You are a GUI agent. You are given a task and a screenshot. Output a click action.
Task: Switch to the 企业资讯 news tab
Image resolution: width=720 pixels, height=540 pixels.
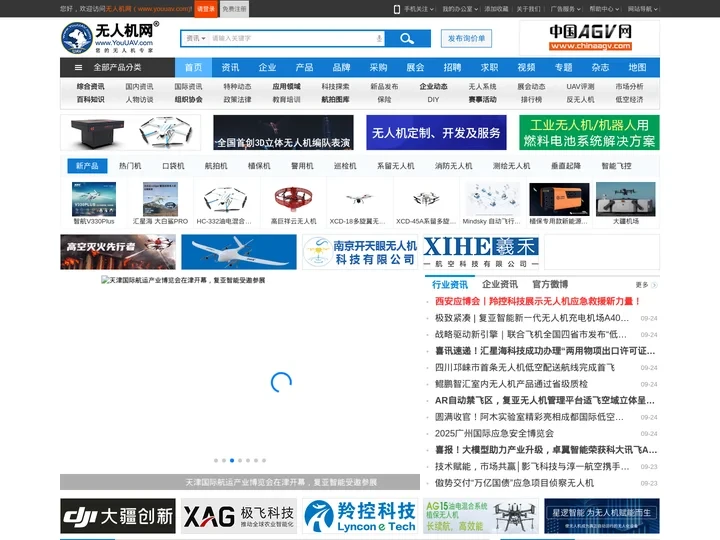tap(500, 285)
